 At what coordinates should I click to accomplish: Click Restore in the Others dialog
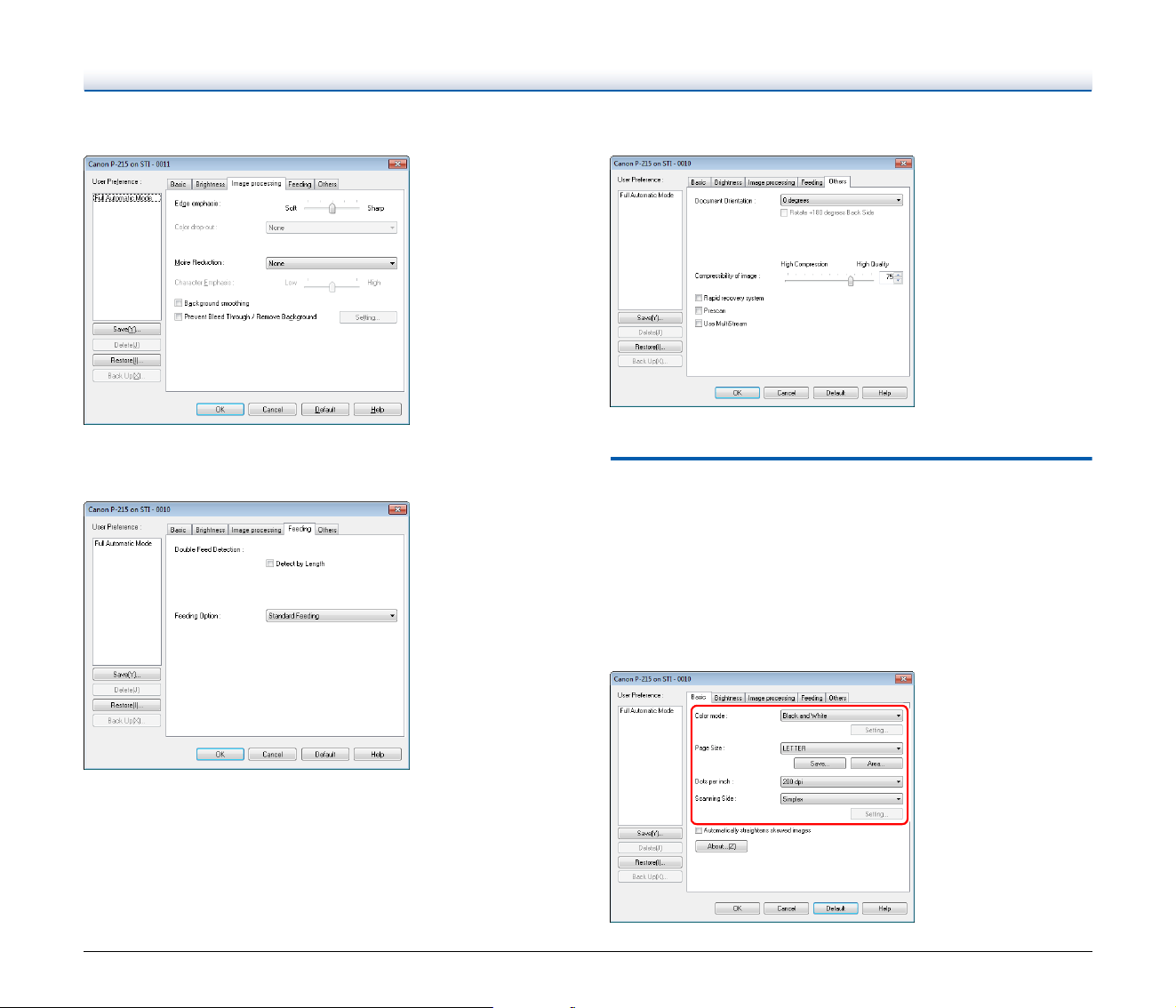coord(650,347)
